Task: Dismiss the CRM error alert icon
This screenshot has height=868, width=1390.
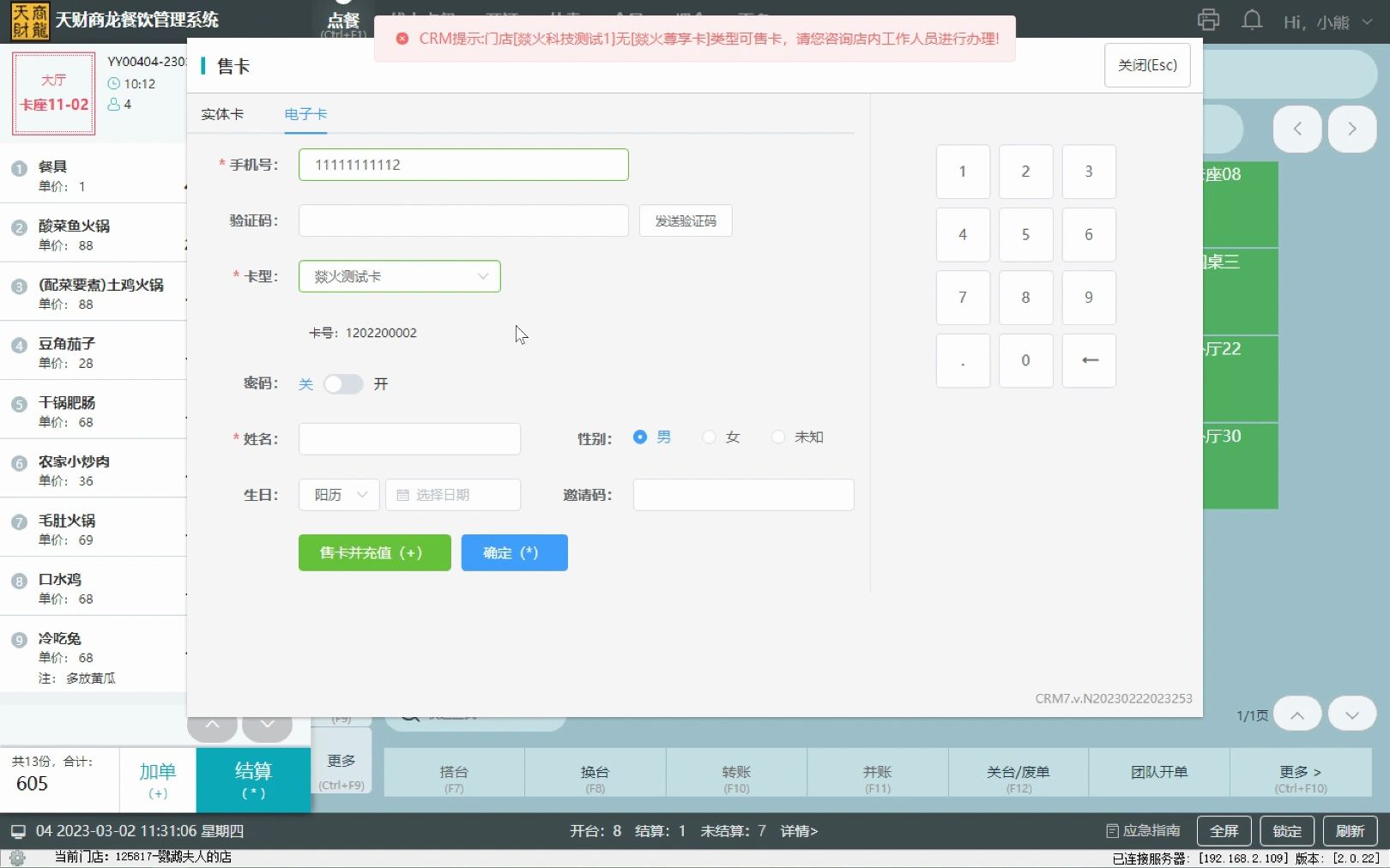Action: 402,39
